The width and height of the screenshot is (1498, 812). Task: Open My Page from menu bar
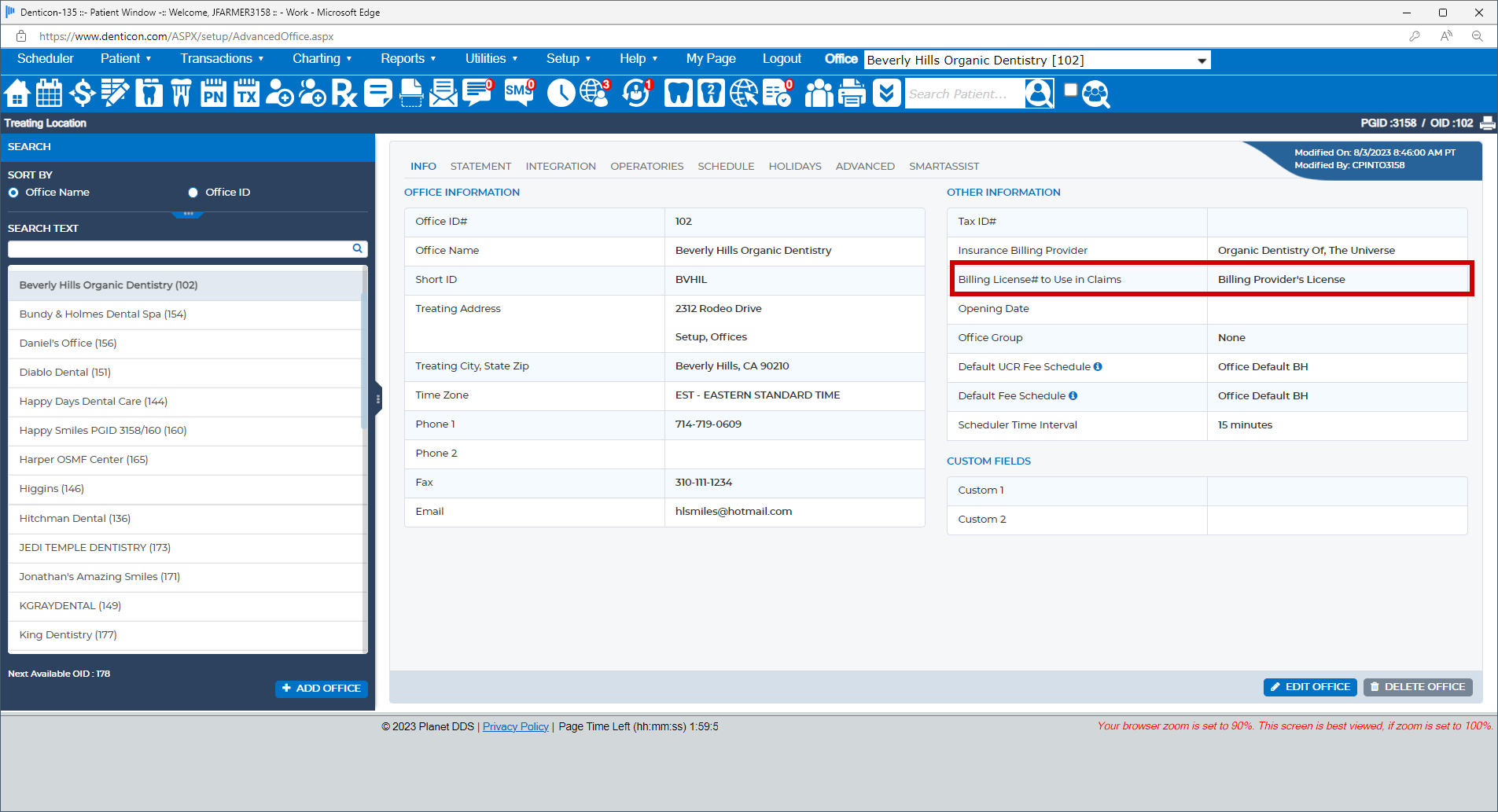click(x=711, y=59)
